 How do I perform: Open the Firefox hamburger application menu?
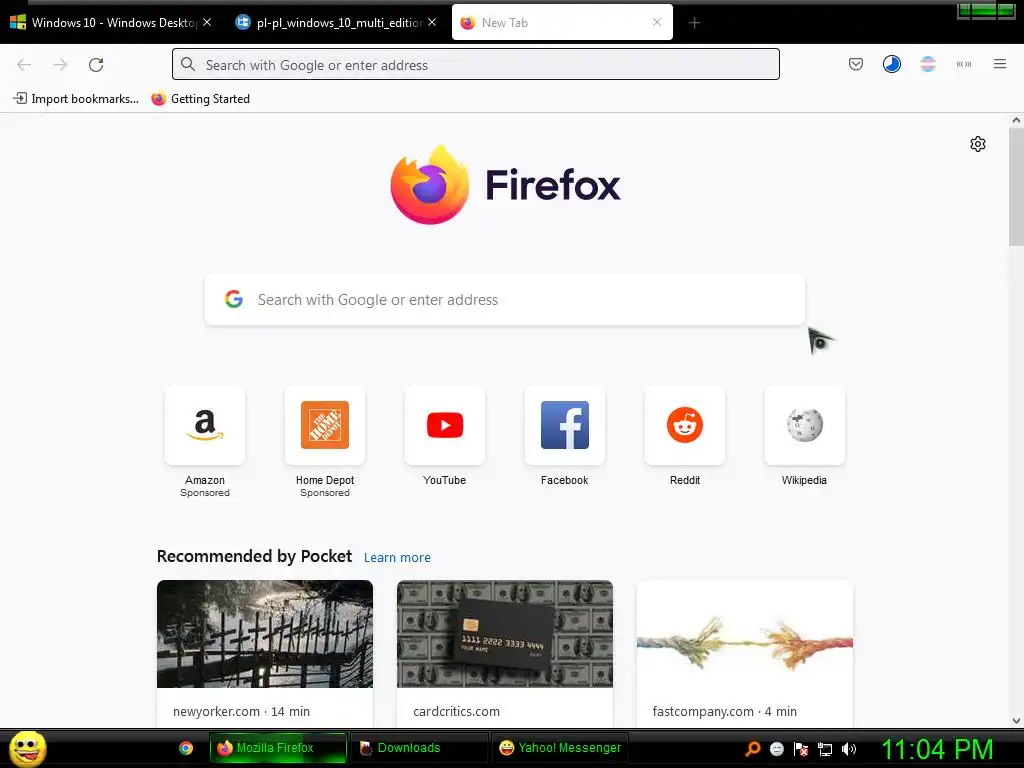(1000, 64)
